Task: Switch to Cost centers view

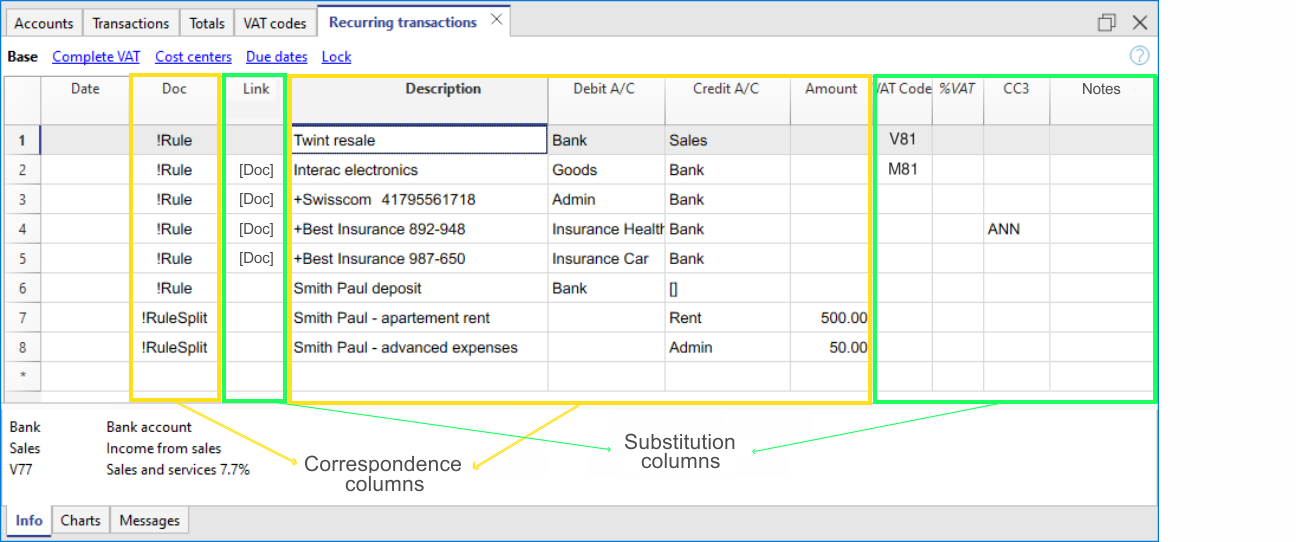Action: click(x=193, y=57)
